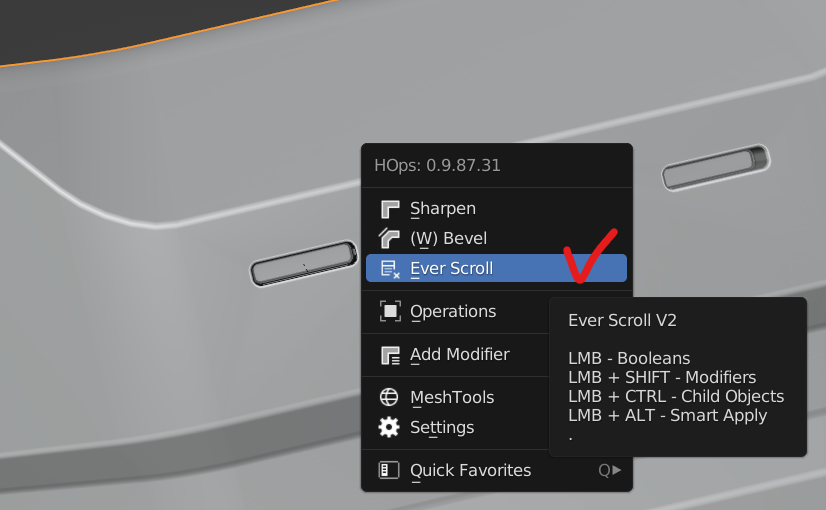The height and width of the screenshot is (510, 826).
Task: Click the Quick Favorites submenu arrow
Action: pos(616,470)
